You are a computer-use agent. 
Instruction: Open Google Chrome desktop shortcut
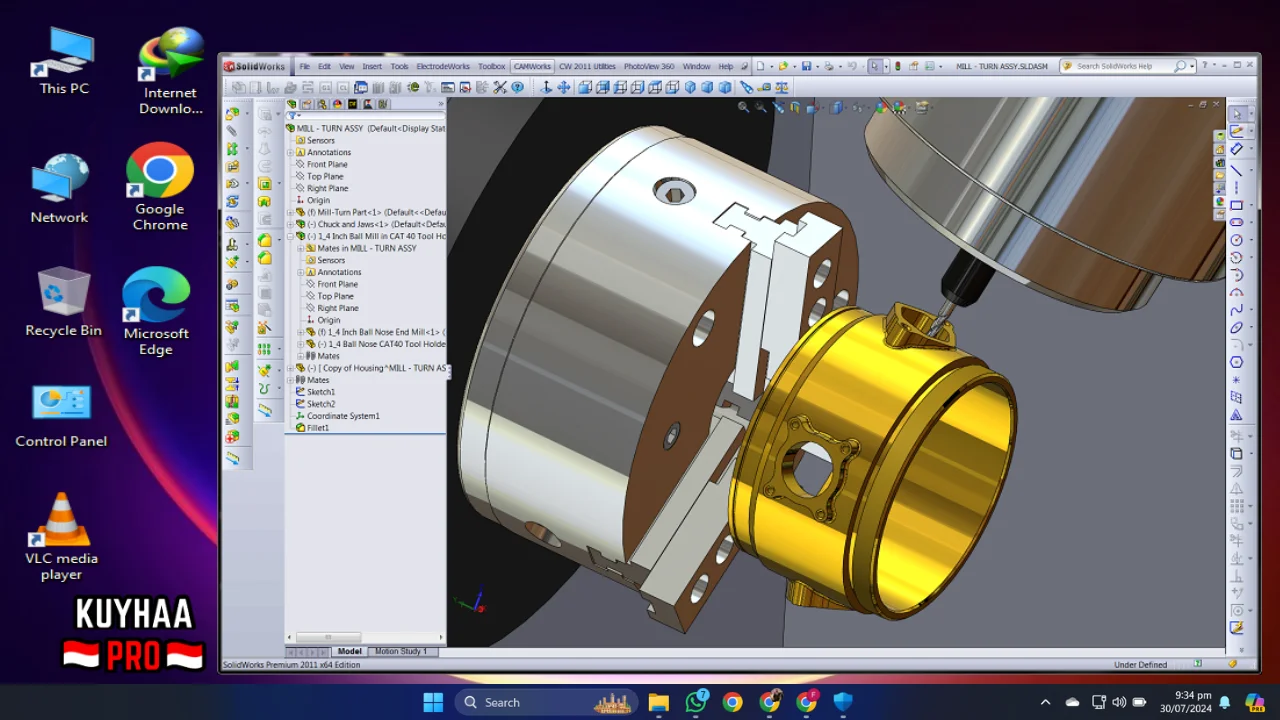coord(160,187)
